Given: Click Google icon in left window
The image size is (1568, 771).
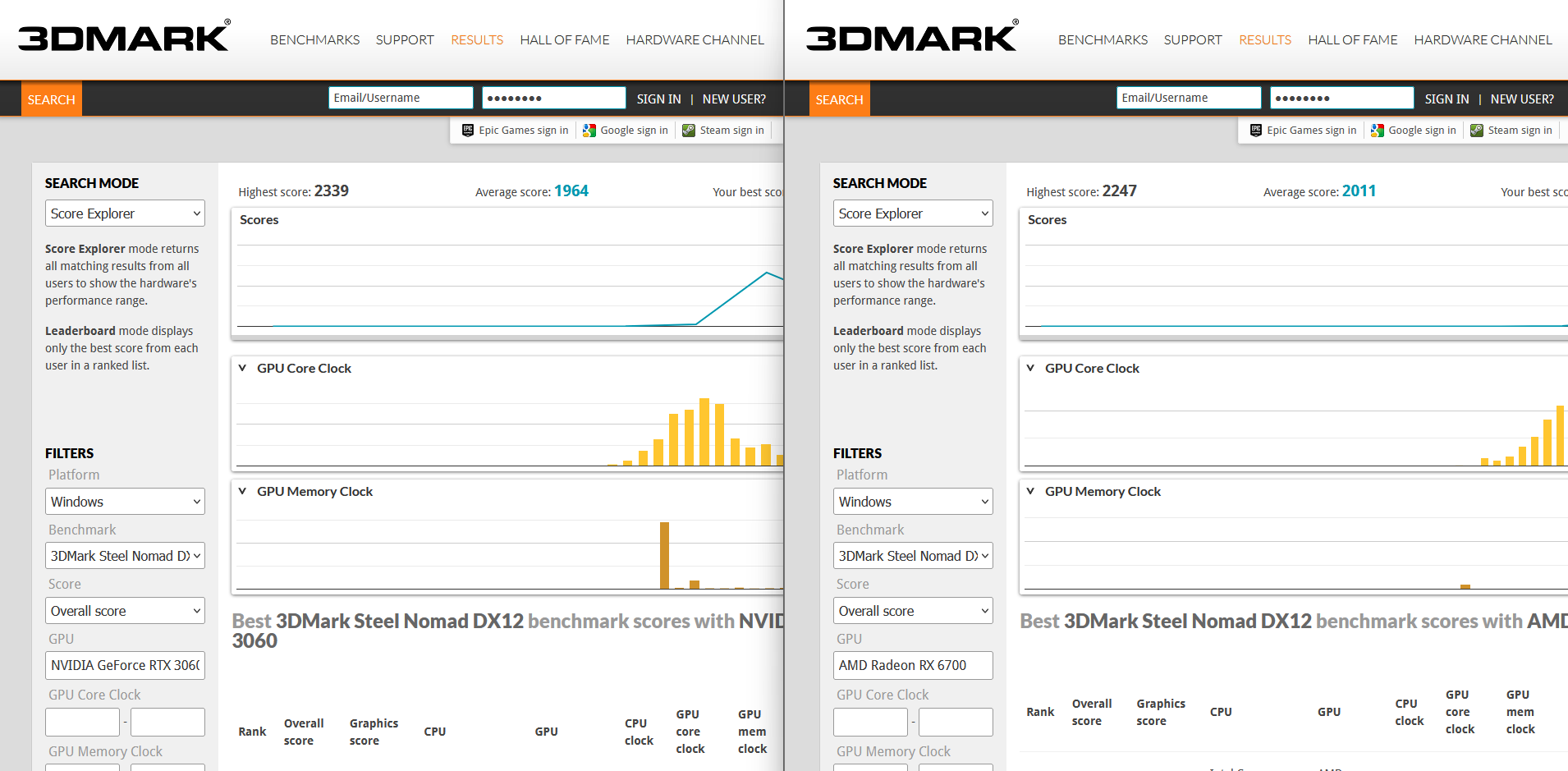Looking at the screenshot, I should click(x=589, y=130).
